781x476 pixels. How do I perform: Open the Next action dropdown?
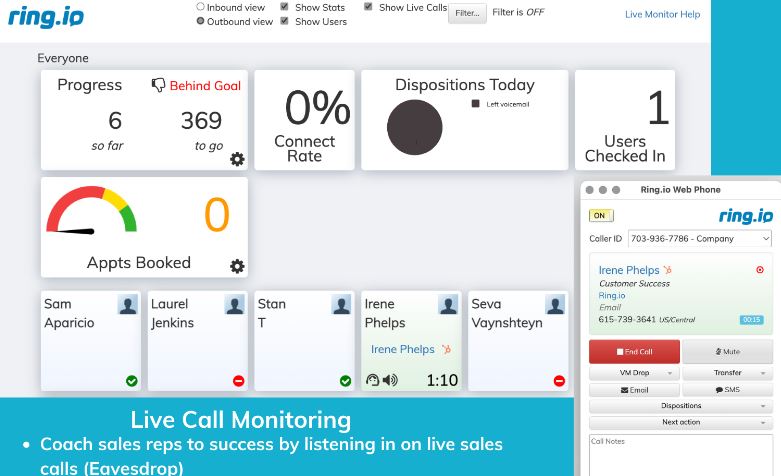click(x=681, y=422)
